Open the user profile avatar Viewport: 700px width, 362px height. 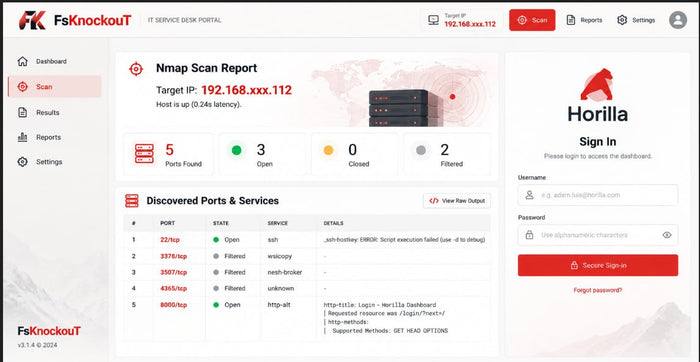click(678, 20)
